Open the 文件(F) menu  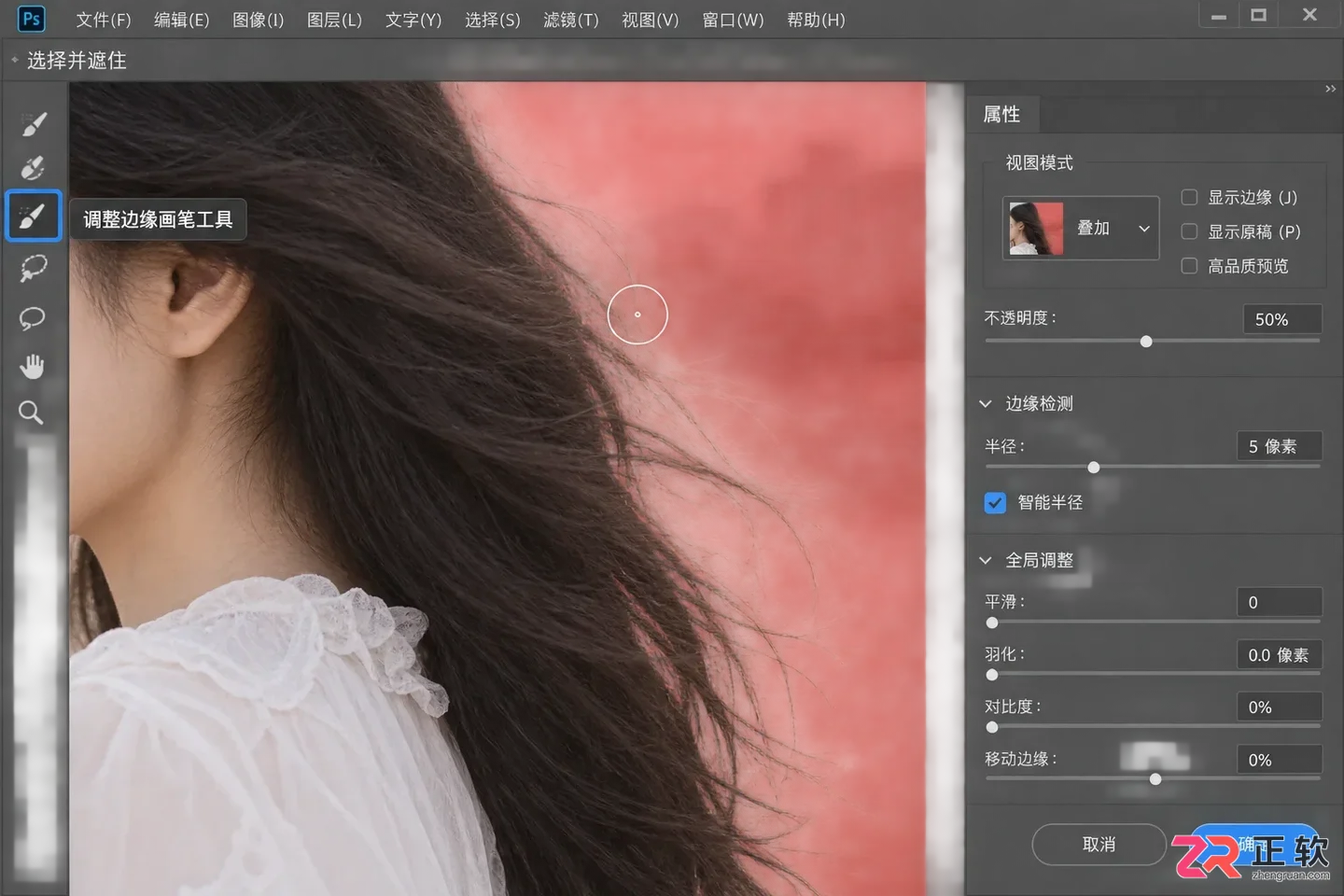(104, 20)
